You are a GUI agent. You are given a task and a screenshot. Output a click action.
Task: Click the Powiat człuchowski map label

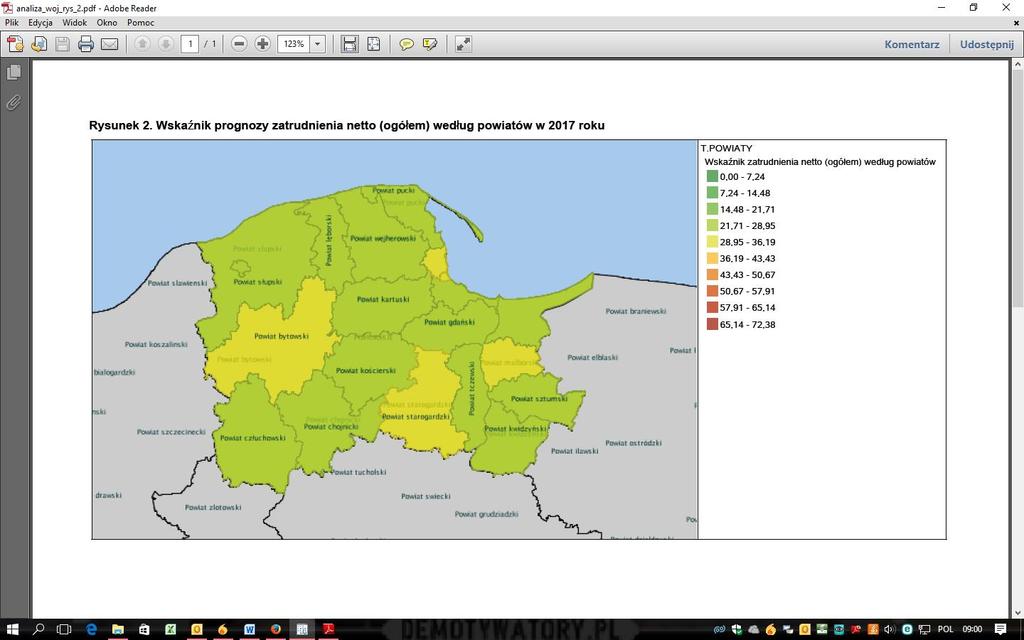pos(253,438)
